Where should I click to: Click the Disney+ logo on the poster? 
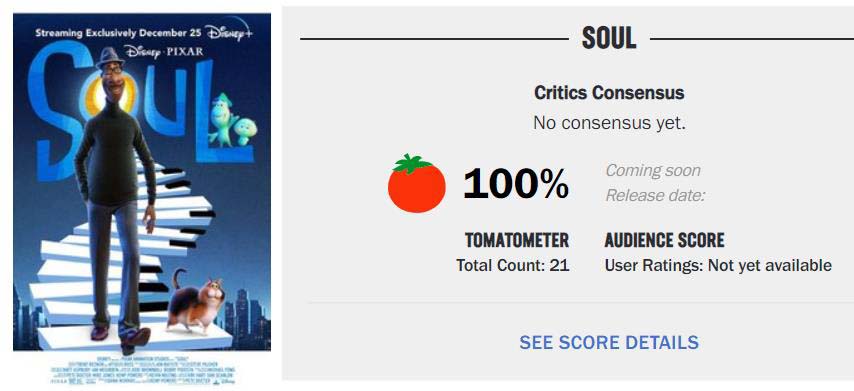point(229,33)
